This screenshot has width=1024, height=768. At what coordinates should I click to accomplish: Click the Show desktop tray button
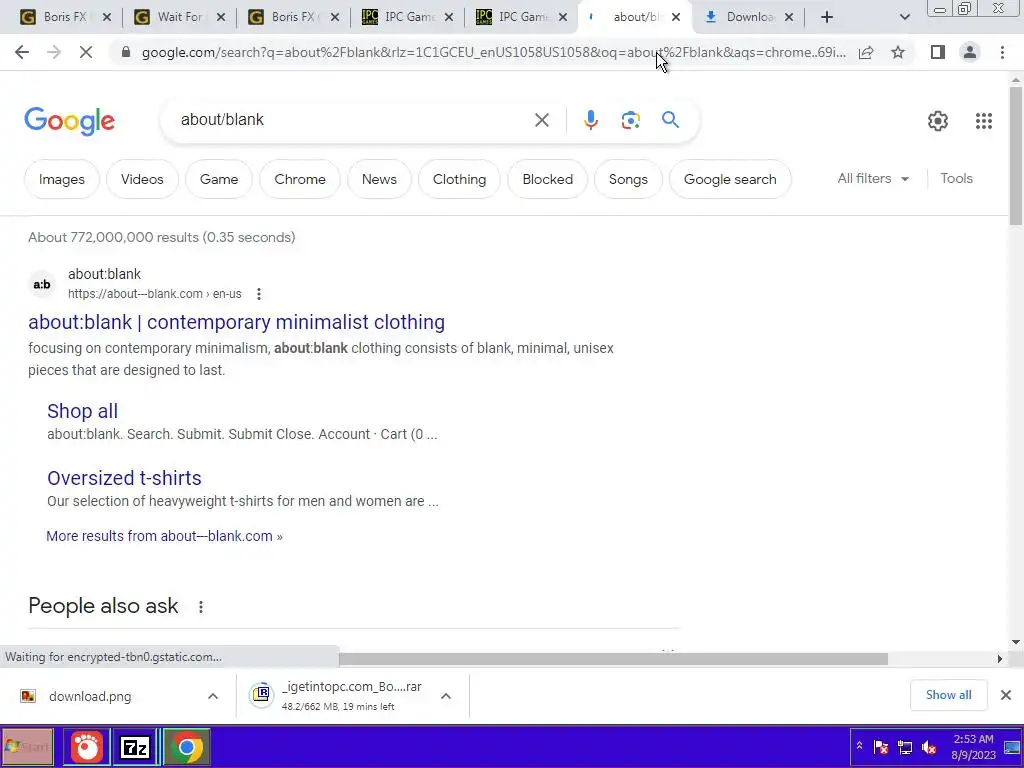point(1012,748)
